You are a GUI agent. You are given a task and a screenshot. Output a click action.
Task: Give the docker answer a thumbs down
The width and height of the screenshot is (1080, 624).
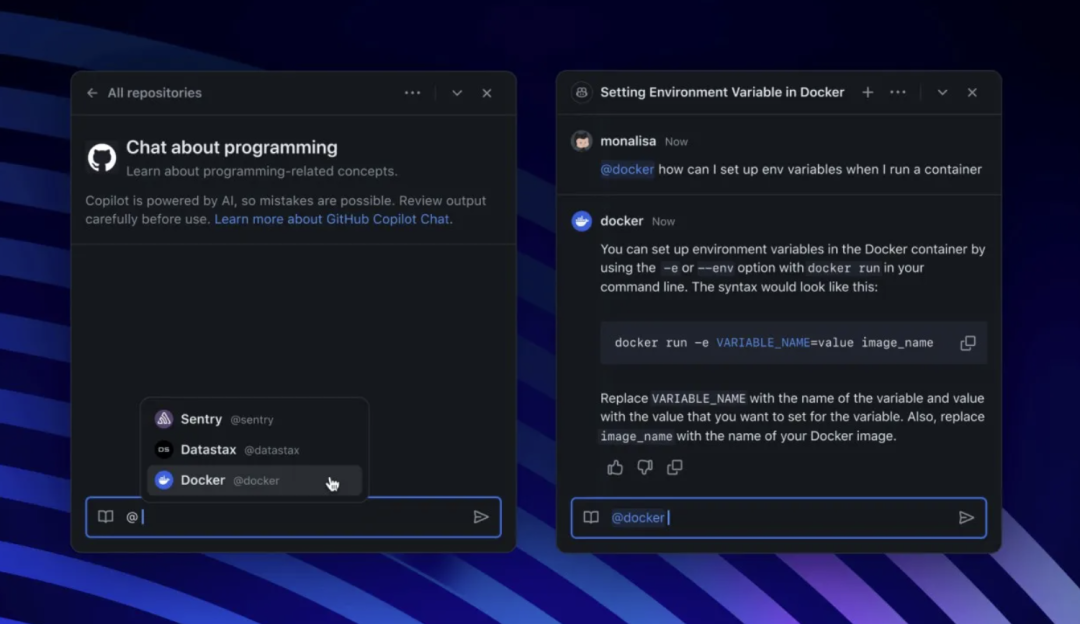click(x=645, y=468)
